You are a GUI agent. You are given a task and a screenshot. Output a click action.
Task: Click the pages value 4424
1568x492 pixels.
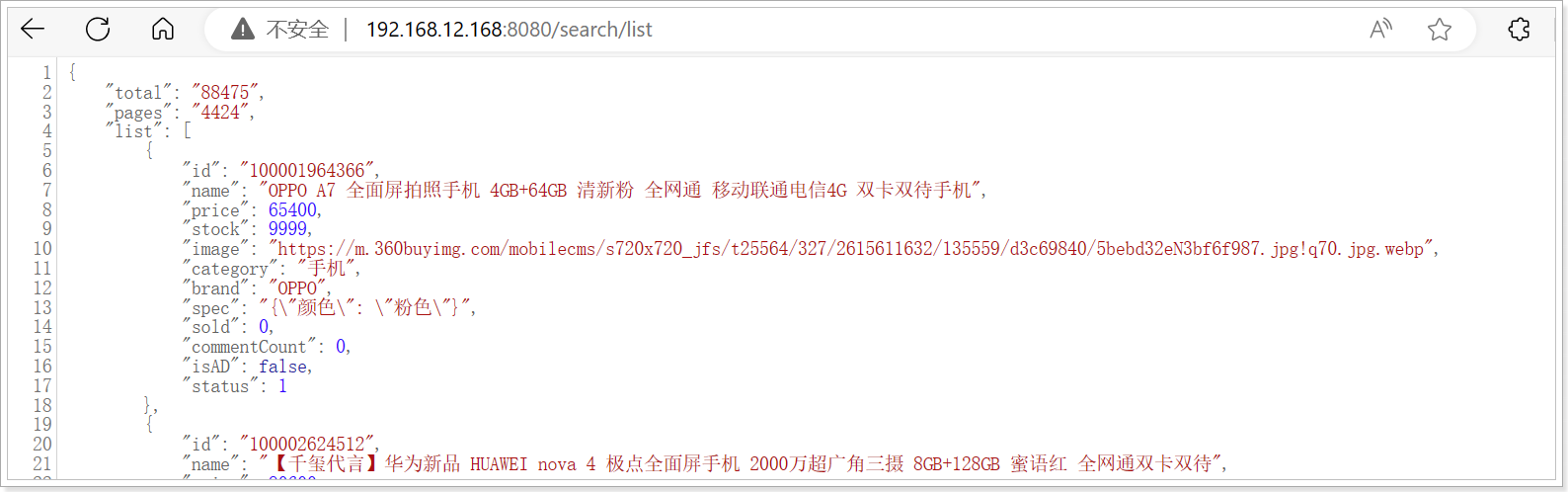click(220, 112)
